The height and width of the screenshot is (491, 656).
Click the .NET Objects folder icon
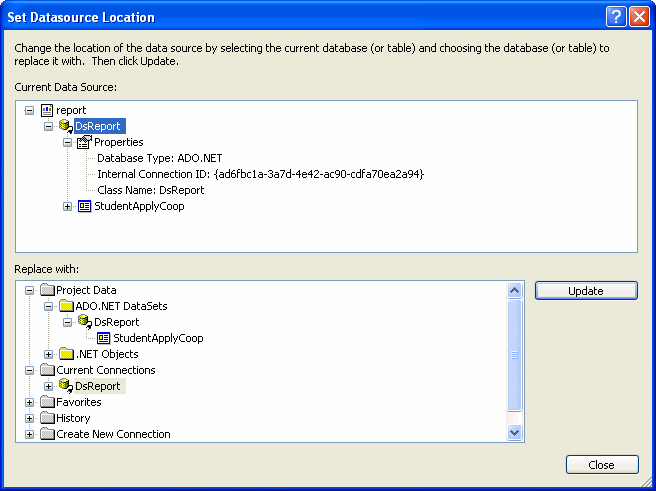65,354
